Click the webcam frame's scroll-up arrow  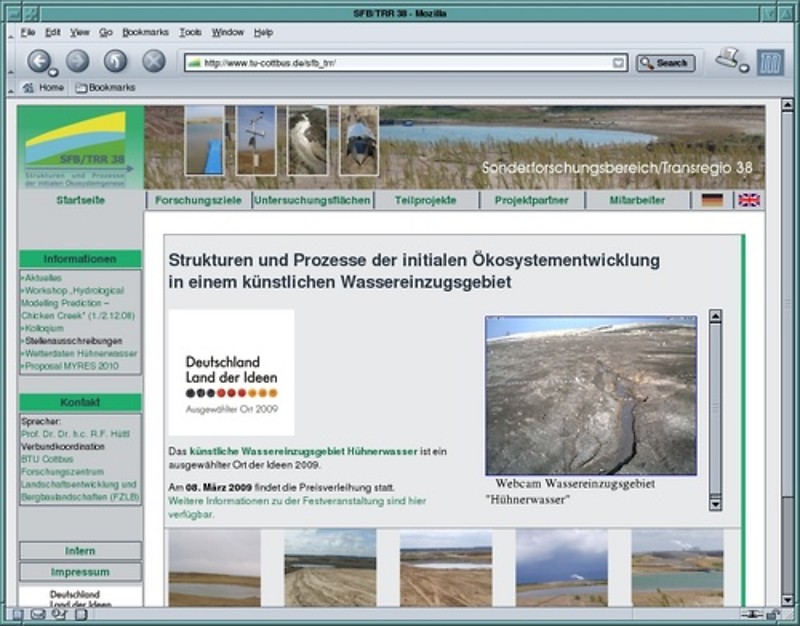click(715, 316)
